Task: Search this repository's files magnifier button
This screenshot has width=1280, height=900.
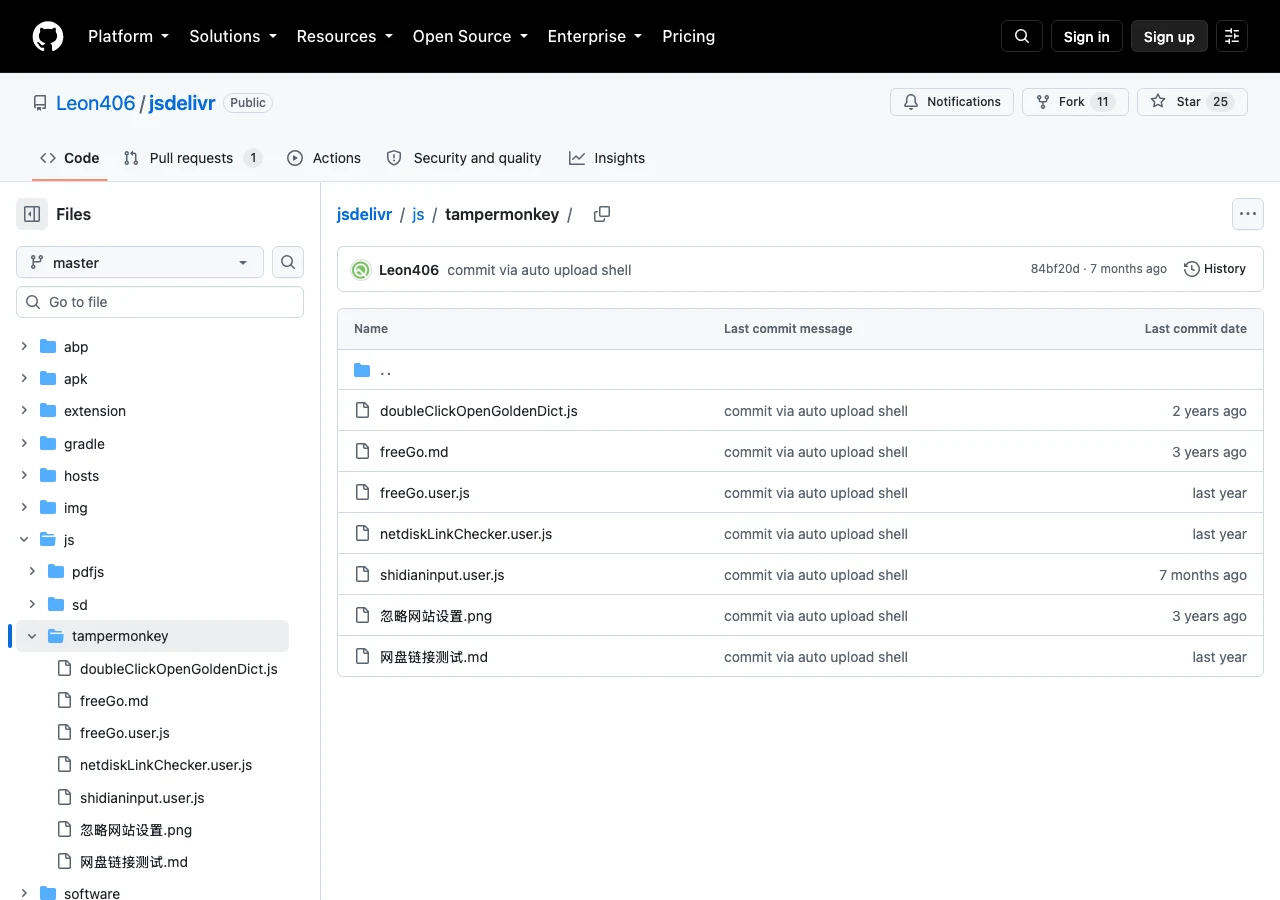Action: (288, 262)
